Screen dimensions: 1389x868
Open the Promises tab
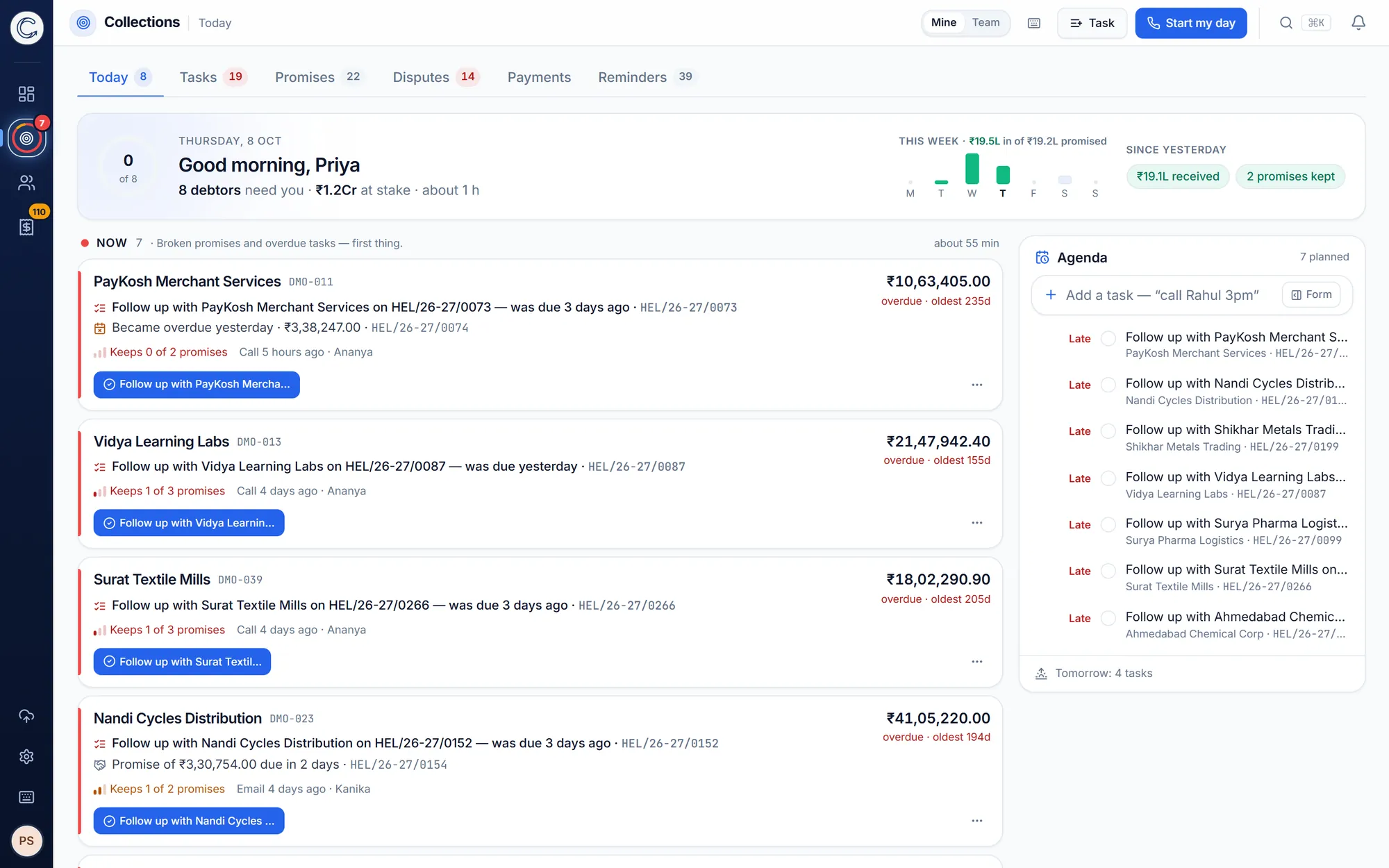pyautogui.click(x=319, y=77)
